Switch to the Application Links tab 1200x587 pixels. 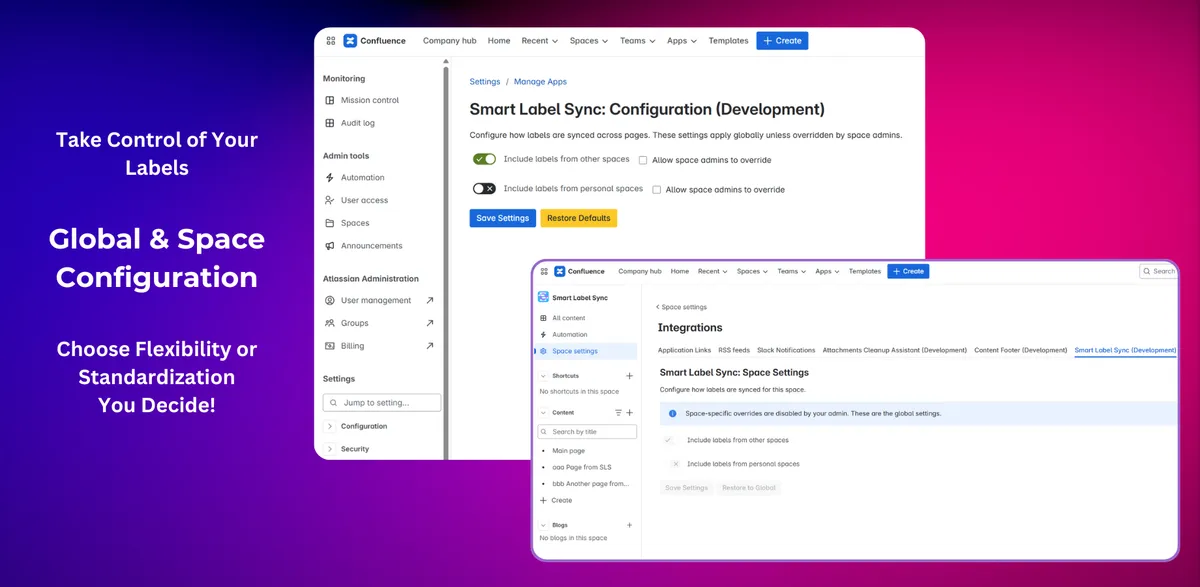(x=684, y=350)
